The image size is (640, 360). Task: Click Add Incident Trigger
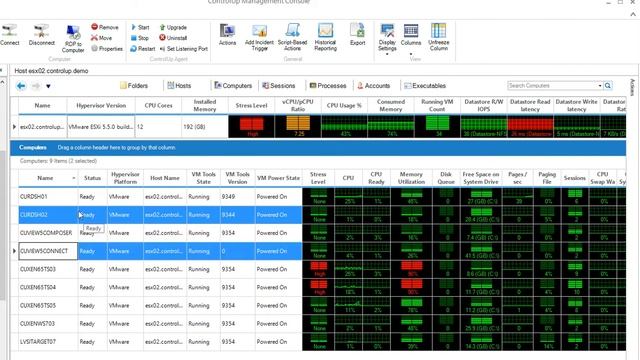[x=259, y=37]
